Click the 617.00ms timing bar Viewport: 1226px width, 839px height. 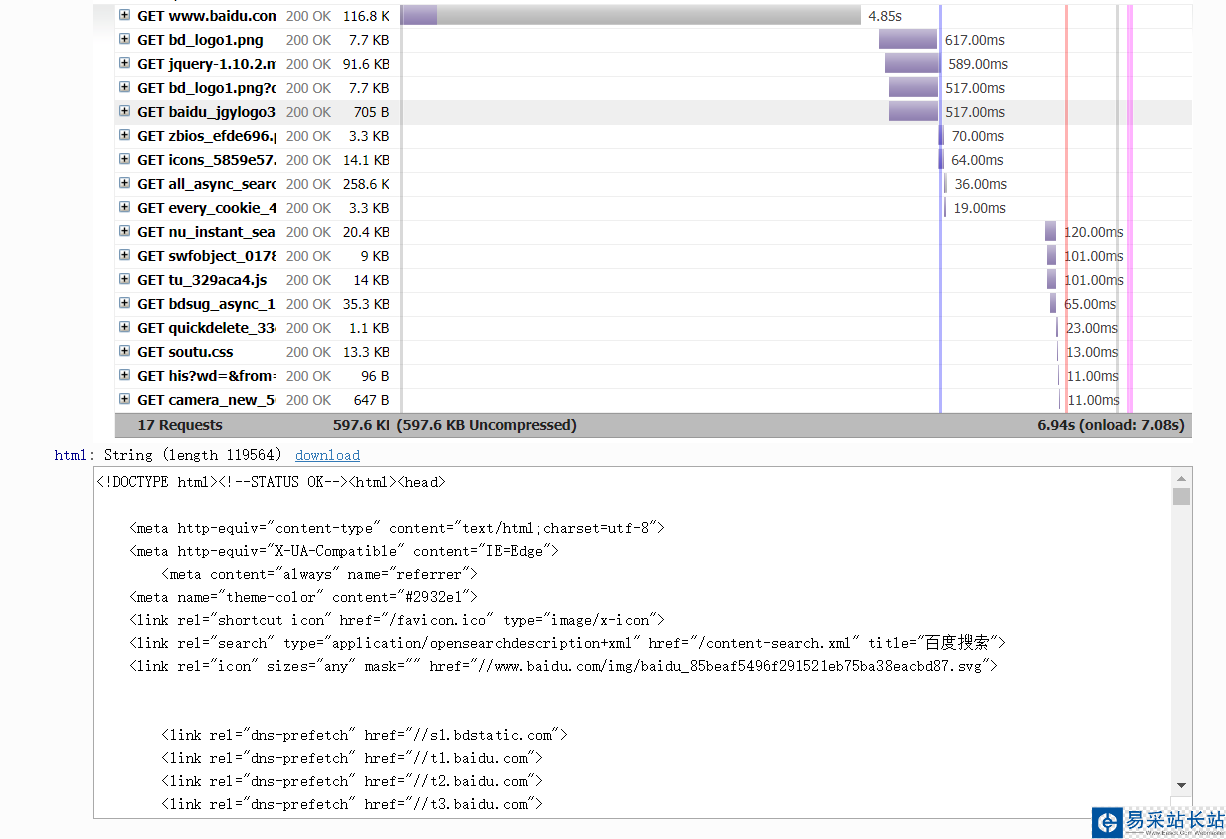tap(908, 39)
